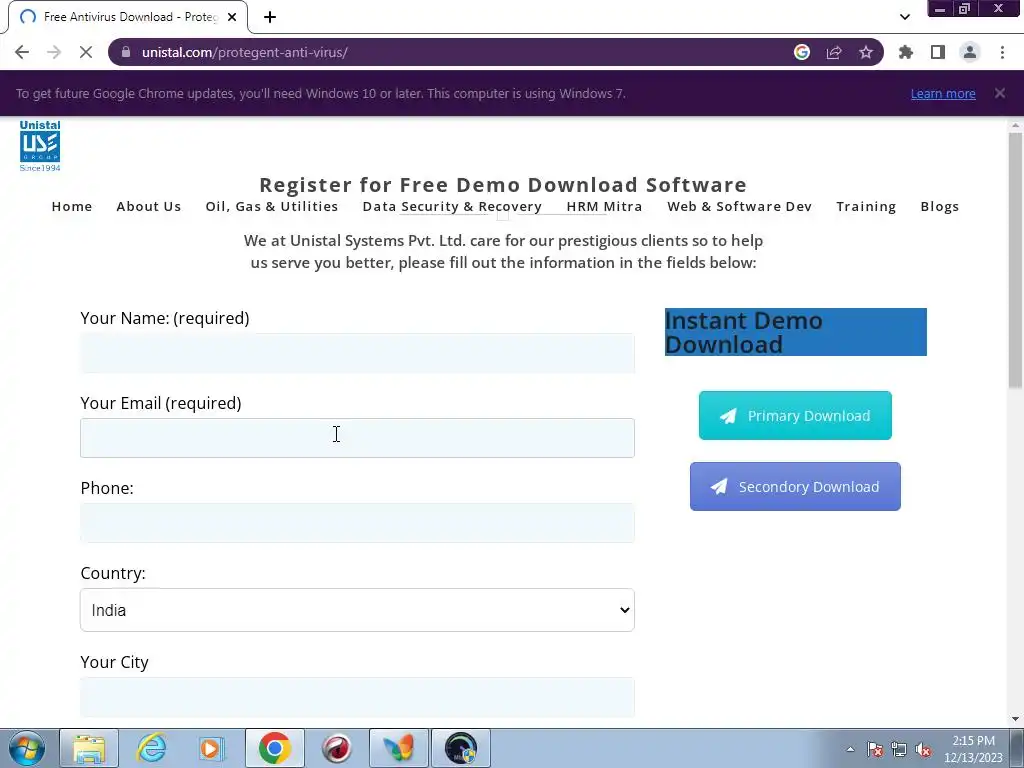Open the Windows Start menu
The image size is (1024, 768).
click(27, 748)
